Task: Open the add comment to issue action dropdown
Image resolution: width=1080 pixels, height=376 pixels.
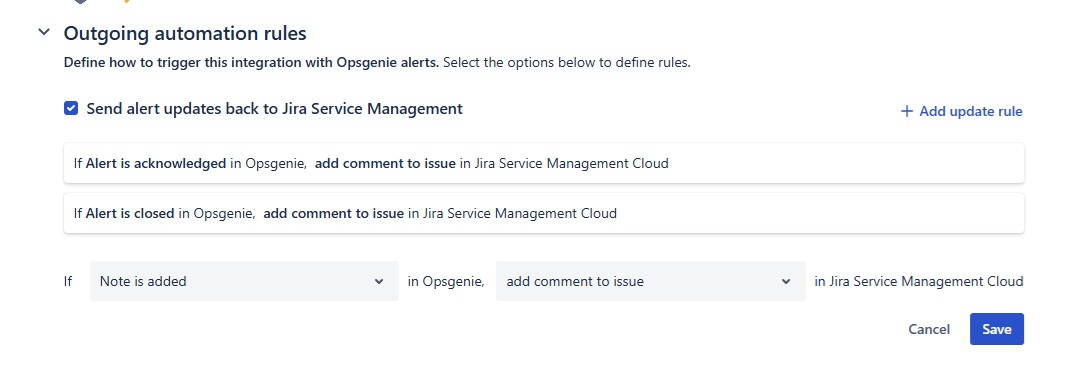Action: [x=650, y=281]
